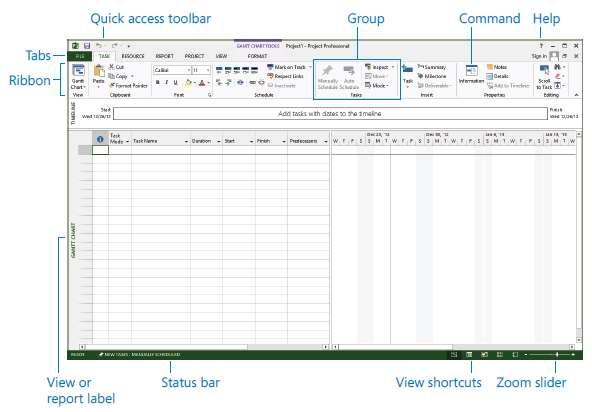The image size is (592, 412).
Task: Click New Tasks: Manually Scheduled in status bar
Action: pos(139,355)
